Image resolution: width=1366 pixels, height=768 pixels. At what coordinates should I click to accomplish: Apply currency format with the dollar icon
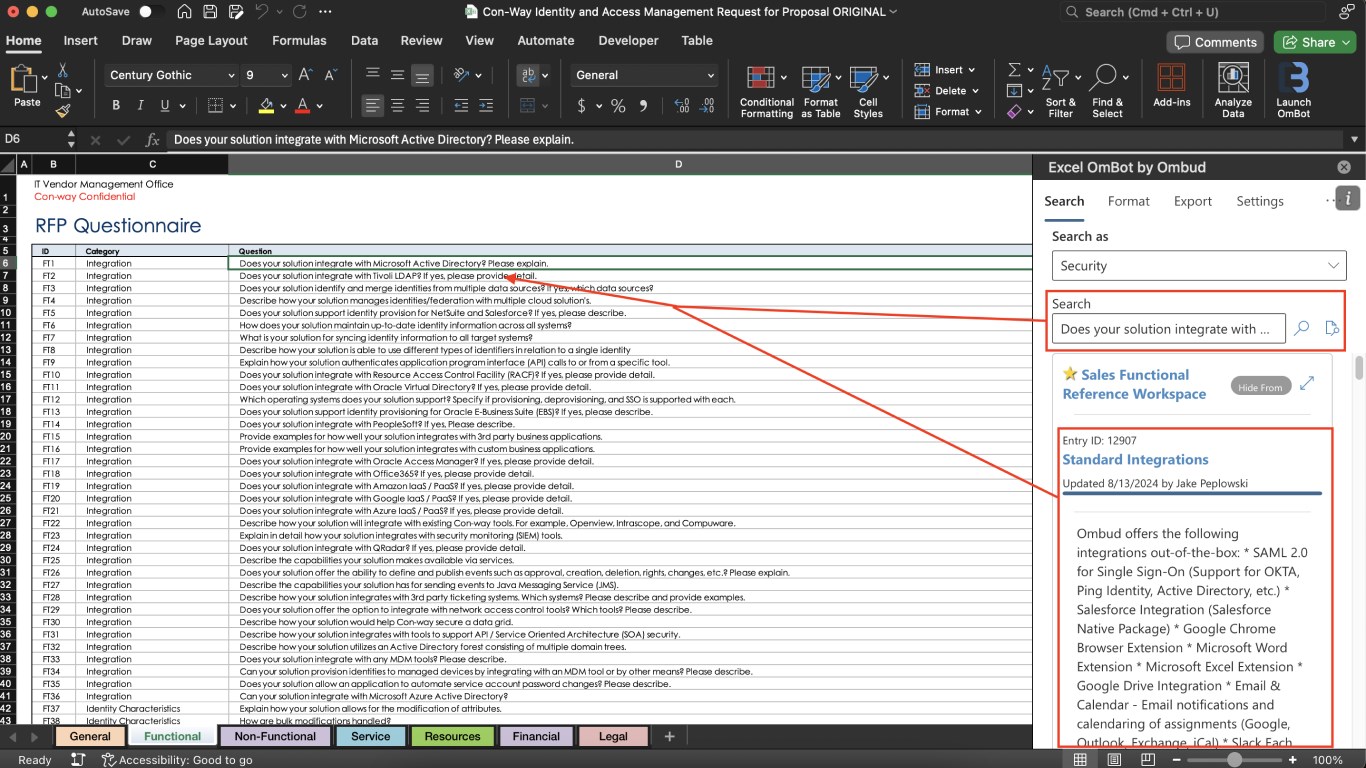(582, 106)
